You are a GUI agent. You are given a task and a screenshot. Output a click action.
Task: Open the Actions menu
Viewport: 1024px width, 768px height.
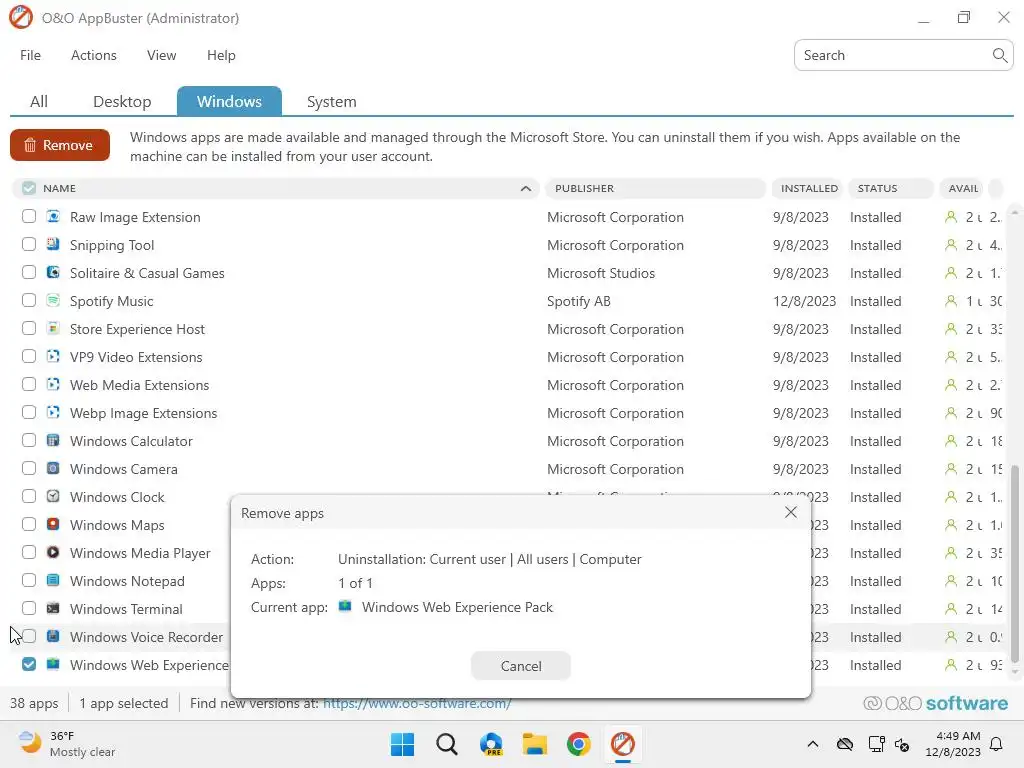(94, 56)
